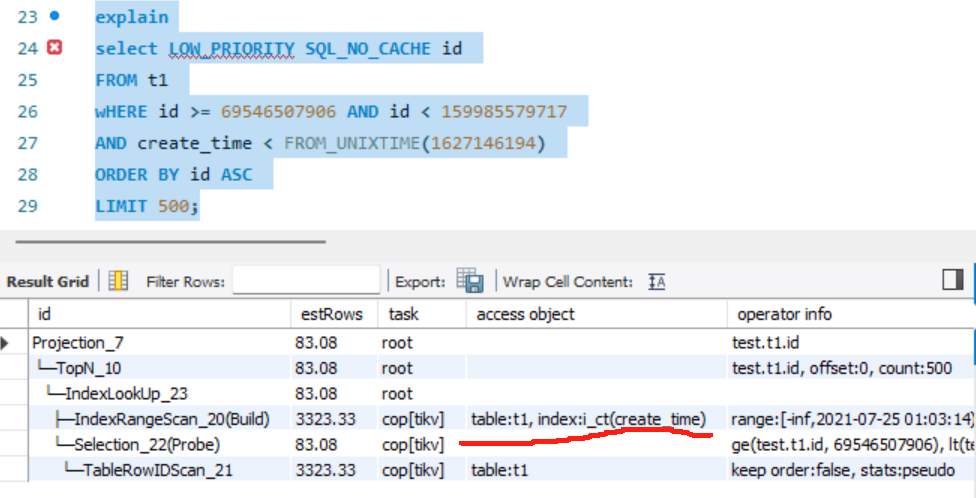Click the error marker on line 24
This screenshot has width=976, height=498.
(55, 47)
